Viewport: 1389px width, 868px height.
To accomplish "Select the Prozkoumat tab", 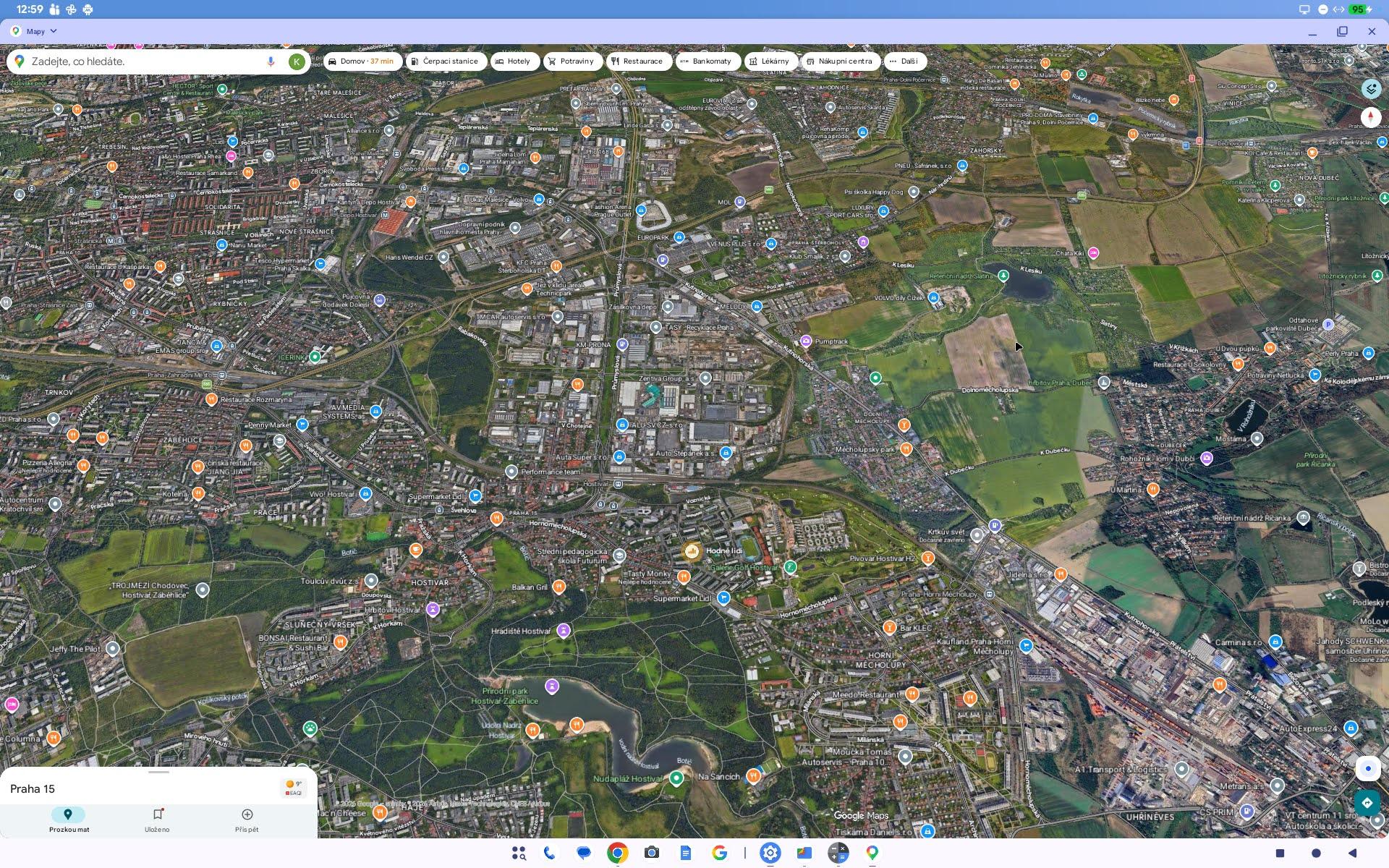I will tap(69, 820).
